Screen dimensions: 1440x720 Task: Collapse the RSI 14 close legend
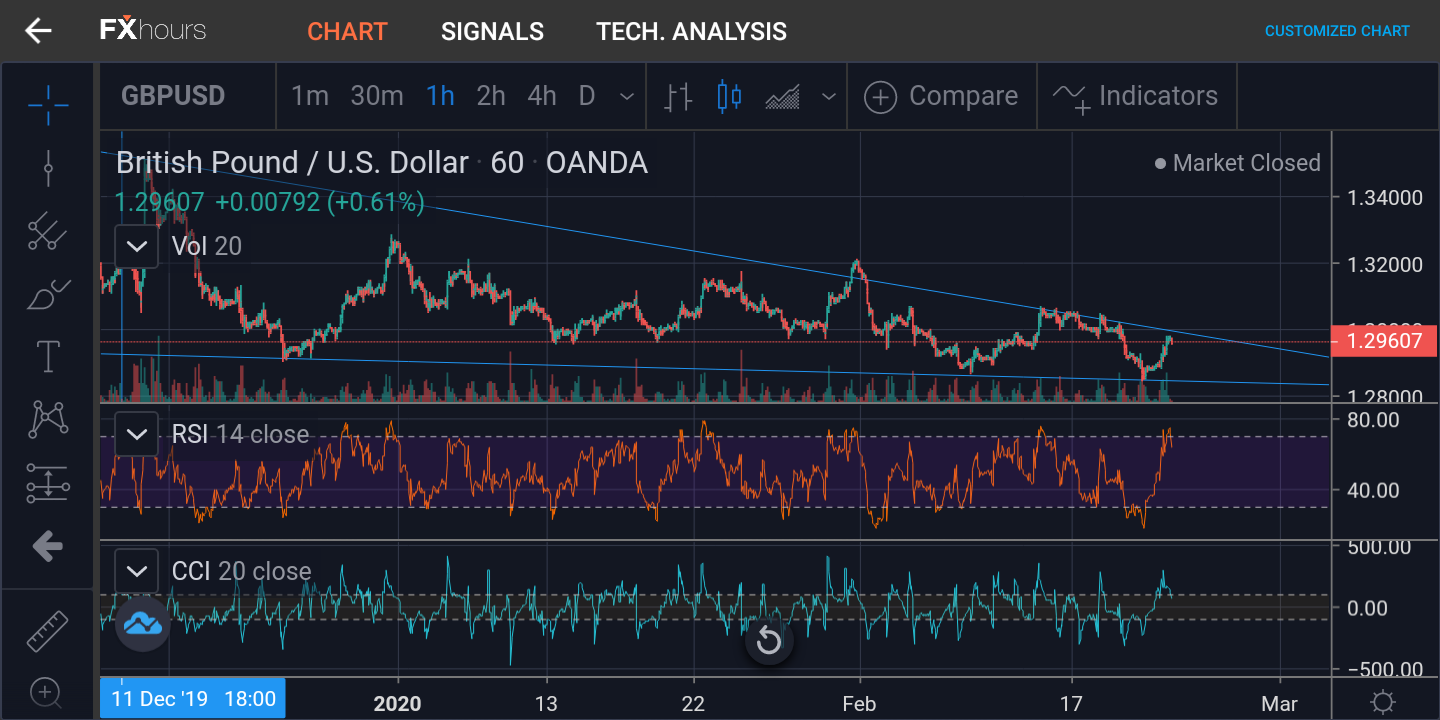click(136, 434)
